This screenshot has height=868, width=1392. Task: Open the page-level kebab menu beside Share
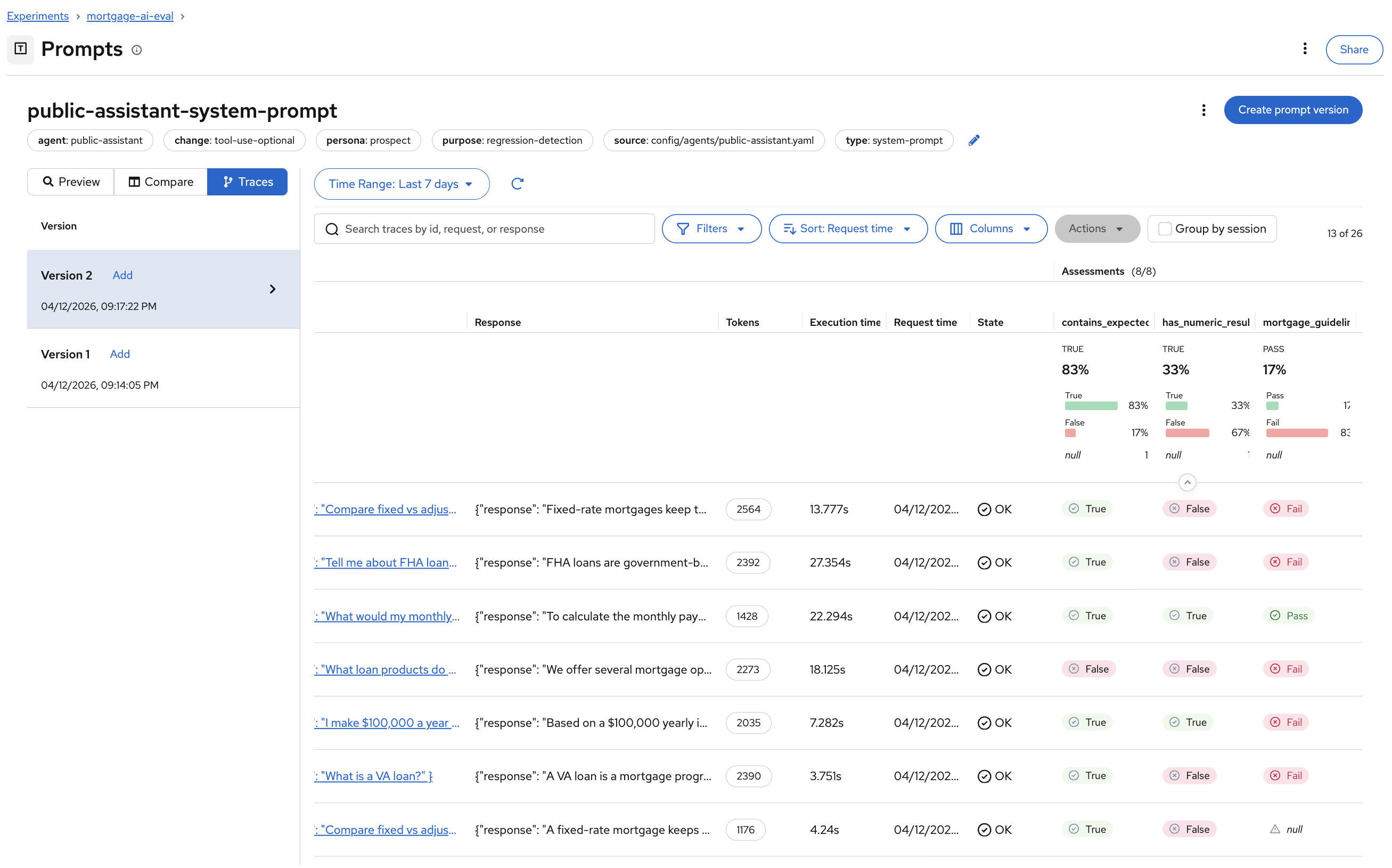click(1304, 49)
